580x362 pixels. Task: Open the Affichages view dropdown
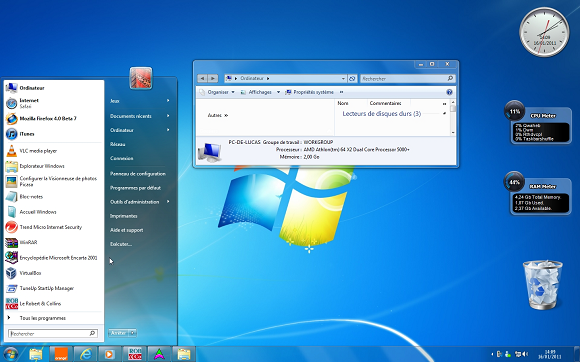pyautogui.click(x=278, y=92)
